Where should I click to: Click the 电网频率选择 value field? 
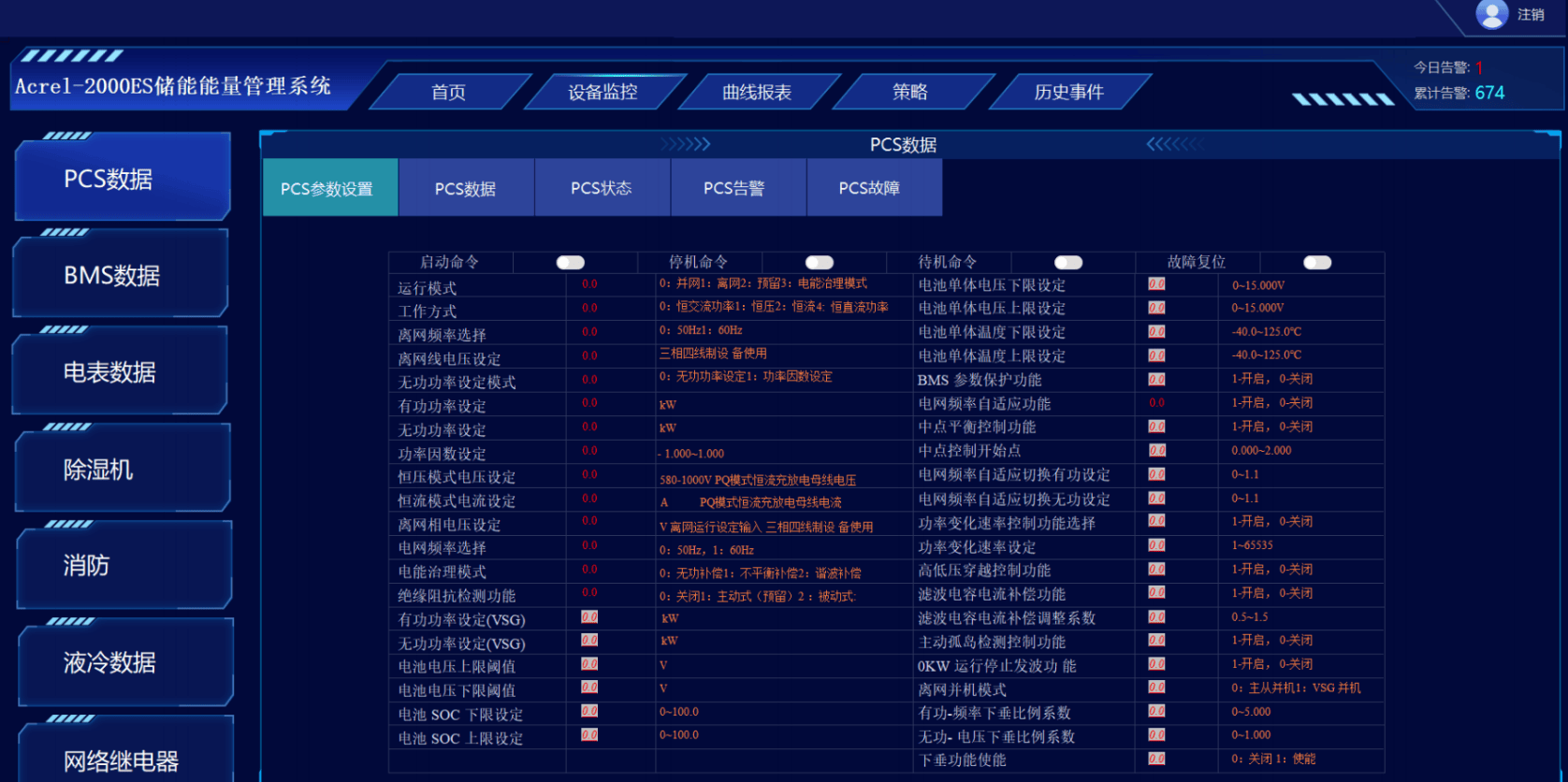589,545
